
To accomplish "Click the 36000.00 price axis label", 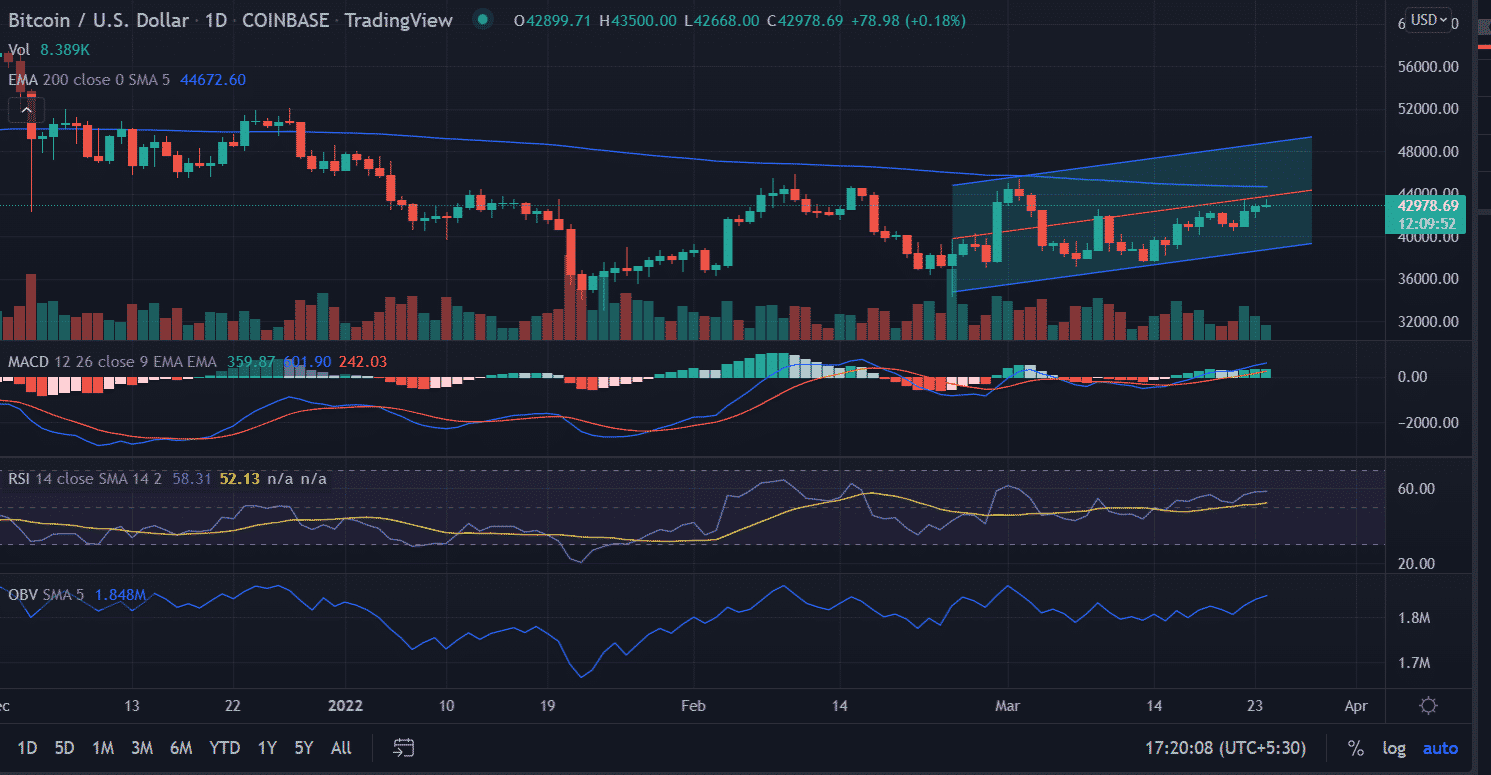I will point(1429,279).
